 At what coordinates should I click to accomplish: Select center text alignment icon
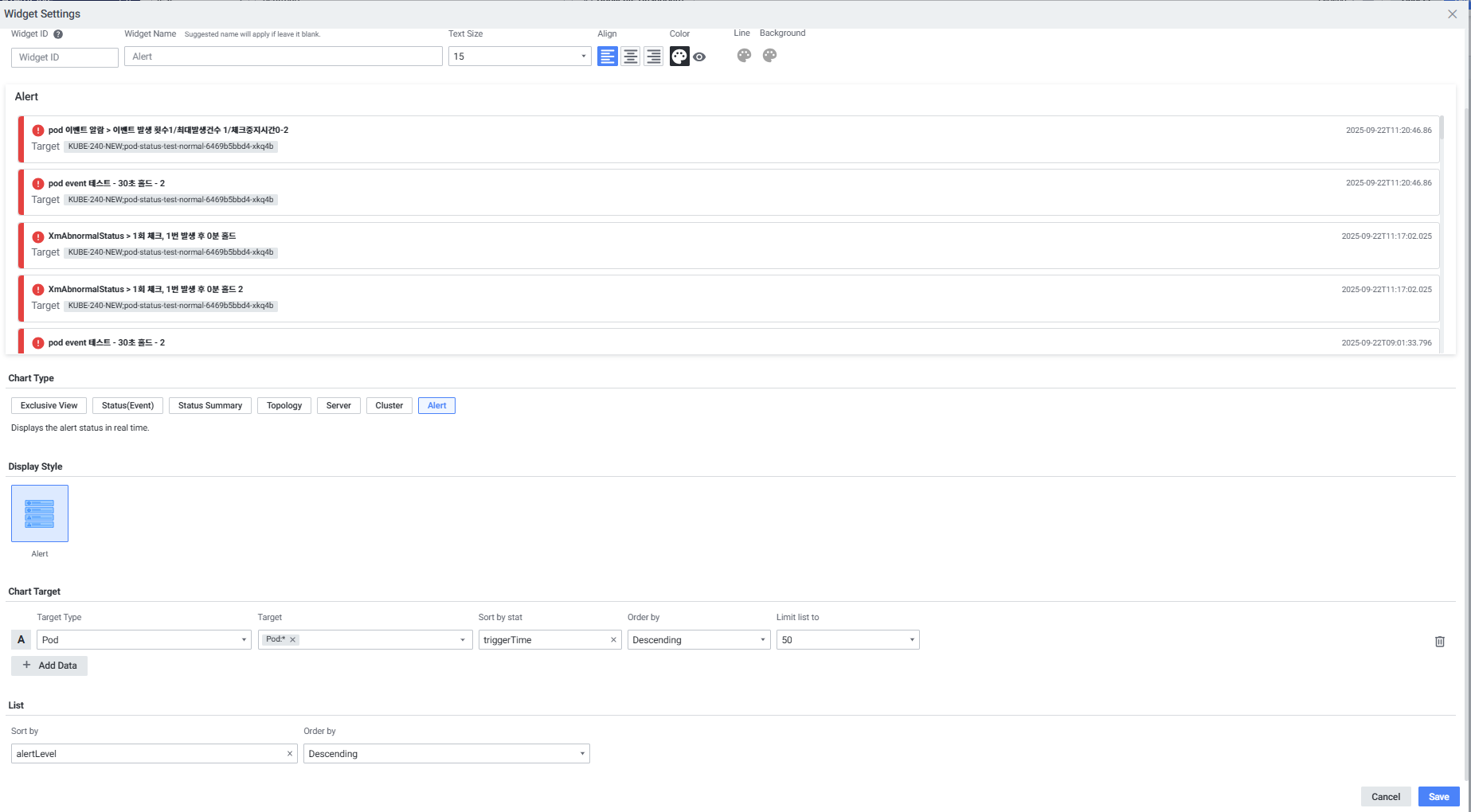click(630, 57)
